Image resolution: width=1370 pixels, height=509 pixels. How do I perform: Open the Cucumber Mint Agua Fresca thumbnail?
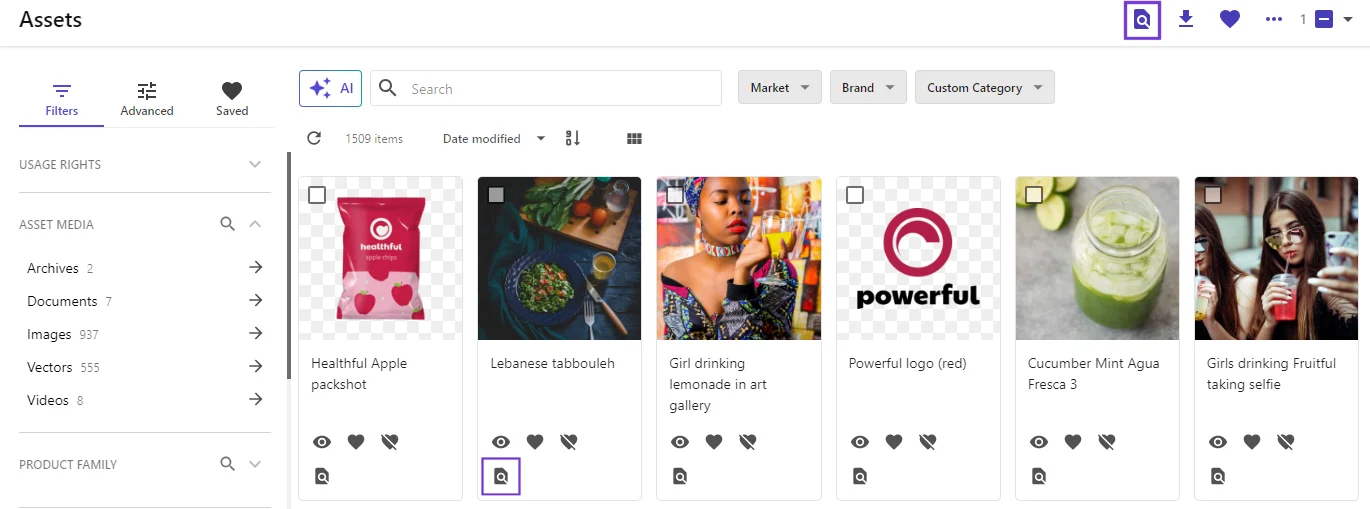(1097, 258)
